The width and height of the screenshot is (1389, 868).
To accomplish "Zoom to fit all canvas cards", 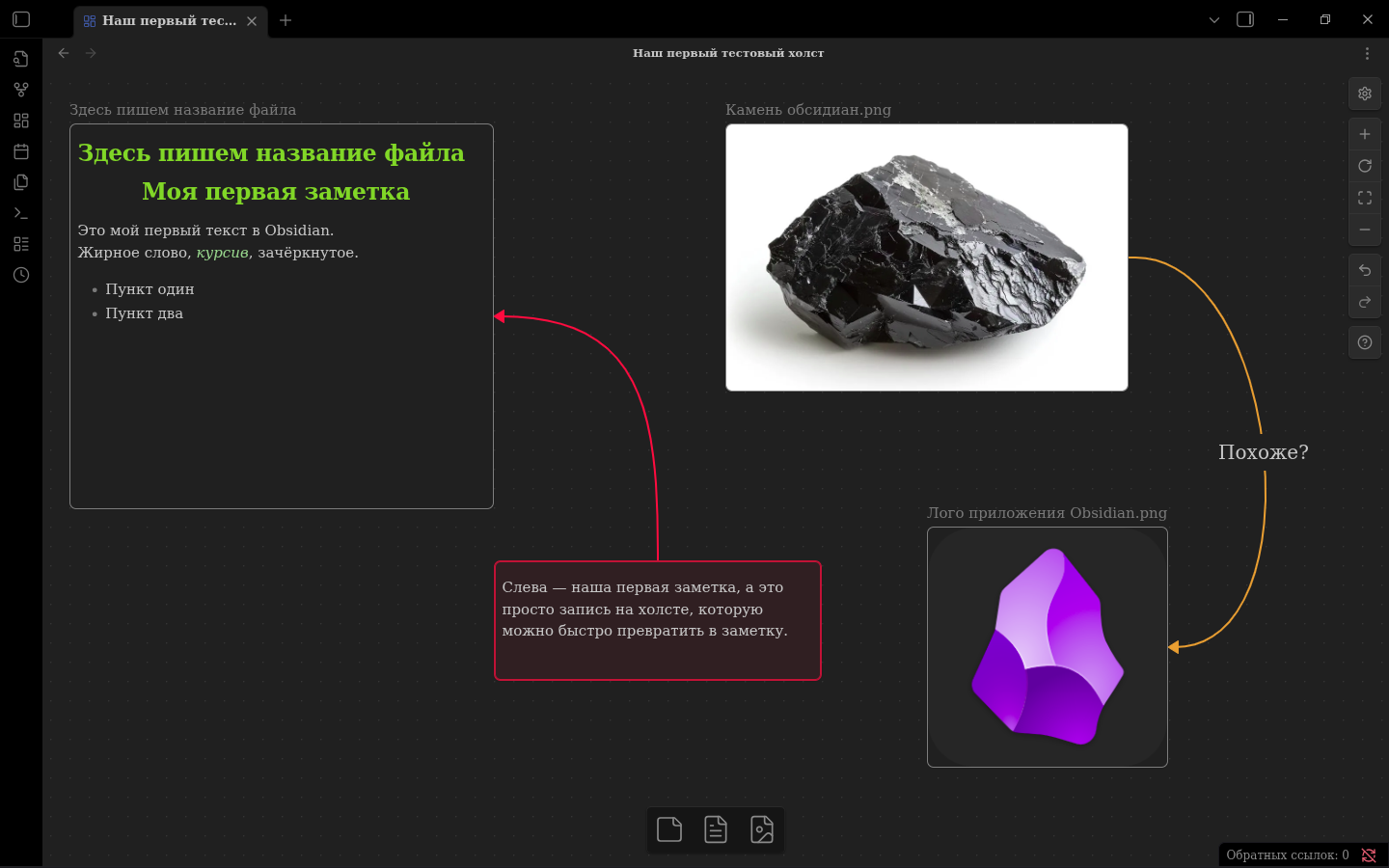I will click(1365, 198).
